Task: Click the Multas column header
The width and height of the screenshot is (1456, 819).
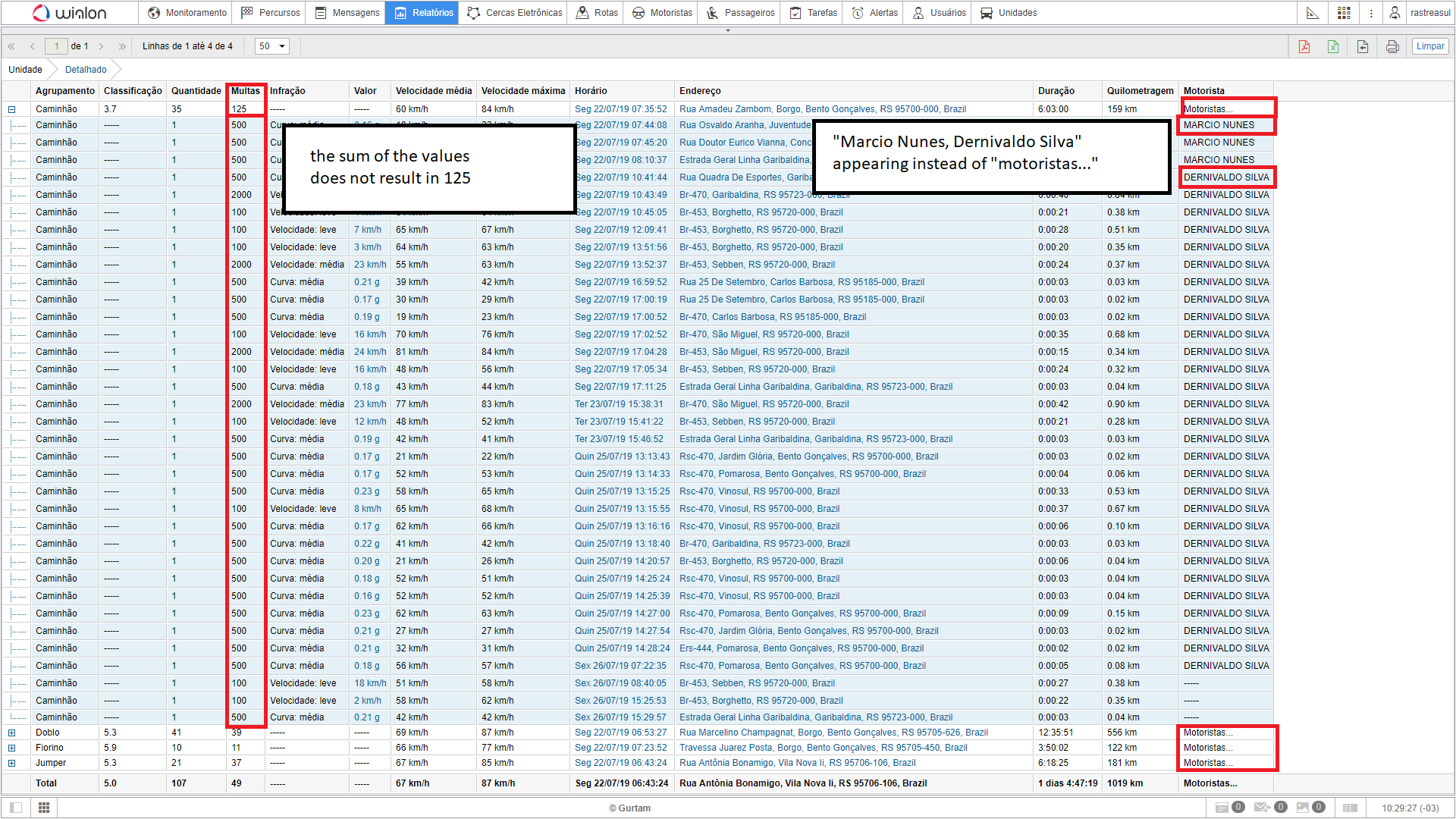Action: (x=246, y=91)
